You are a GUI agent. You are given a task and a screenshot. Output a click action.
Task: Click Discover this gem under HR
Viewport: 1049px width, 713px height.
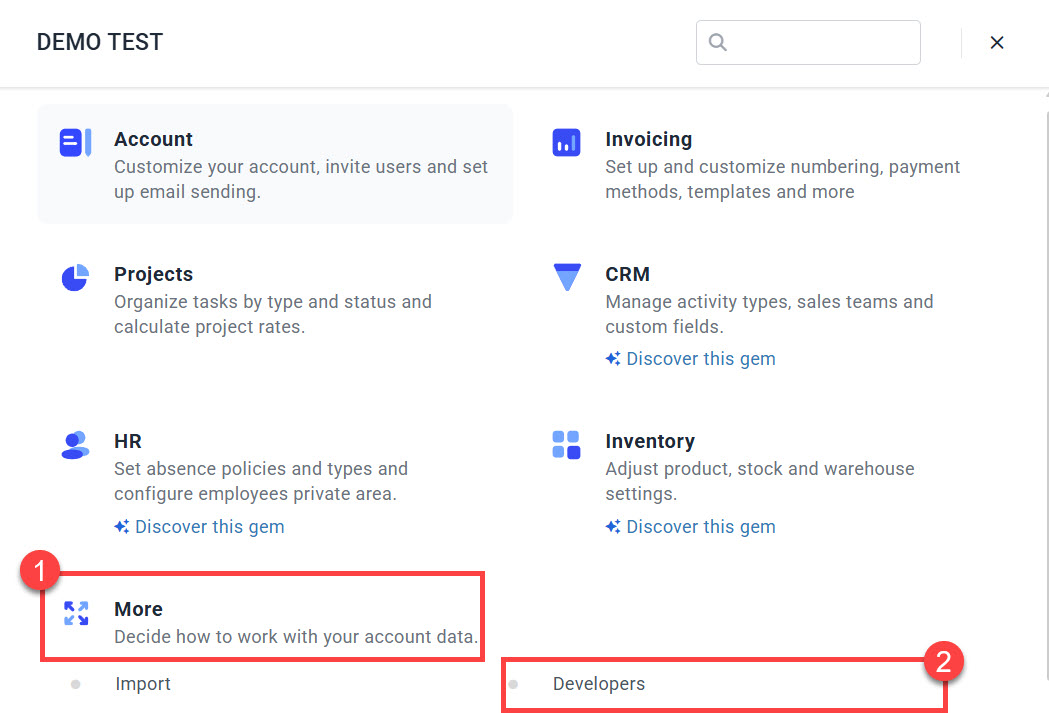tap(209, 527)
